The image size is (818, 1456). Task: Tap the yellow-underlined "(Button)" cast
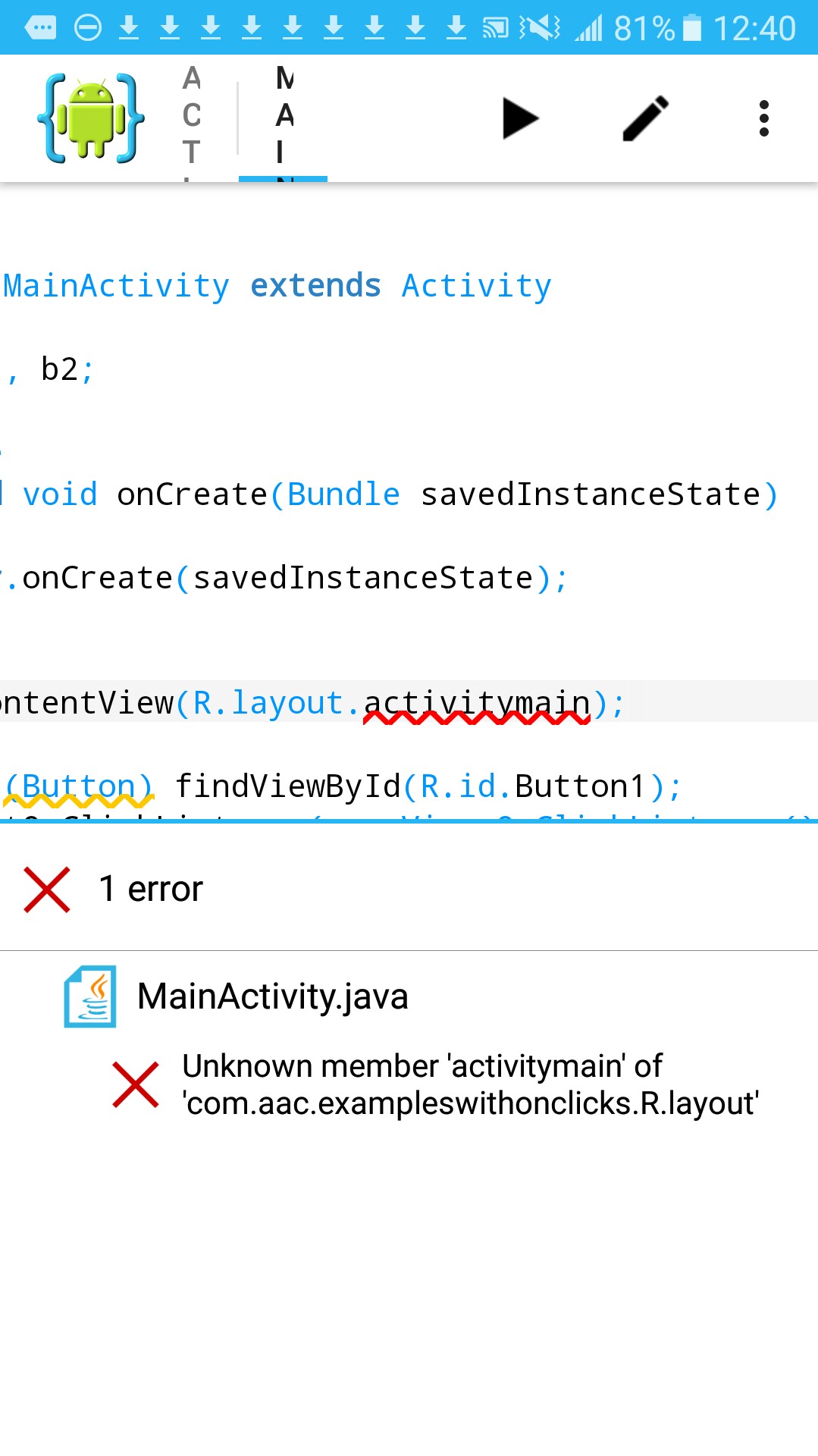[x=80, y=786]
